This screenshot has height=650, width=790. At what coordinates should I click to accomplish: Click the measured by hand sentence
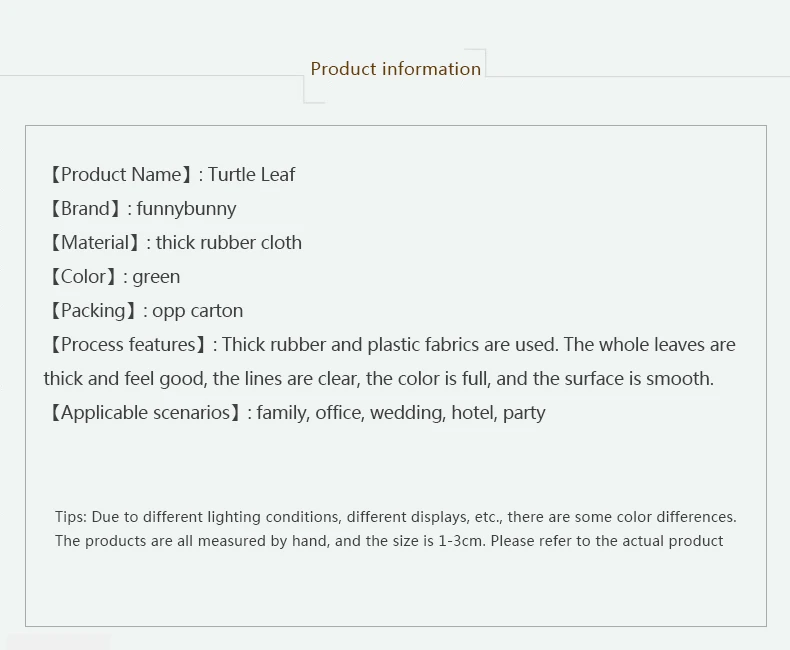click(389, 541)
